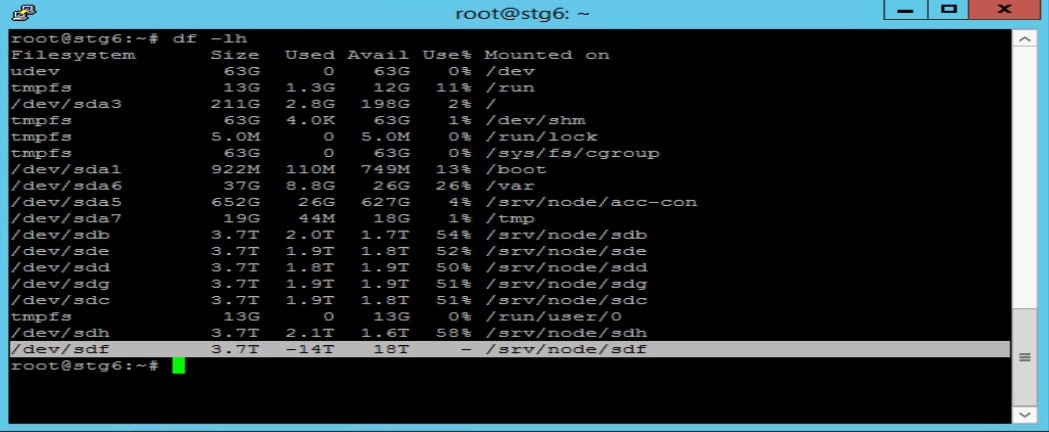Click the scrollbar thumb grip
This screenshot has width=1049, height=432.
[x=1024, y=358]
